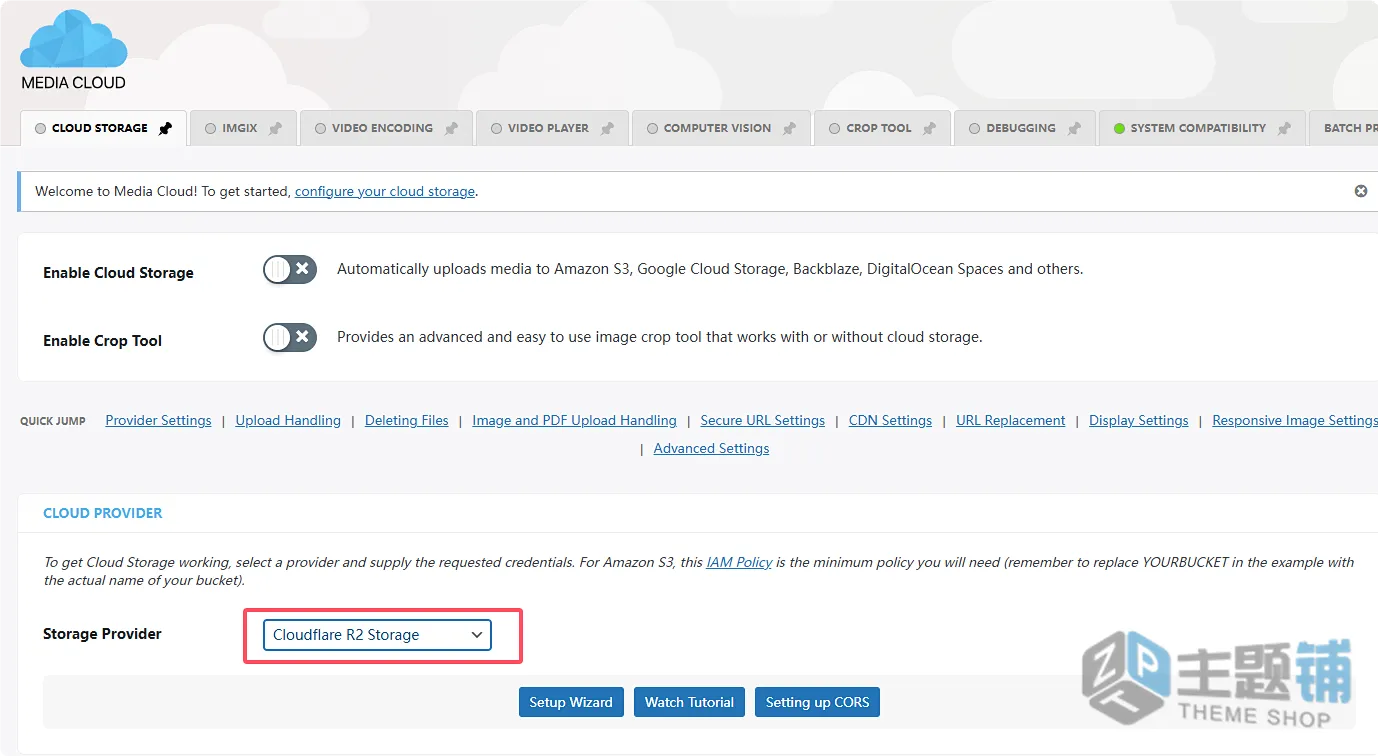
Task: Dismiss the welcome notice with the X icon
Action: point(1361,191)
